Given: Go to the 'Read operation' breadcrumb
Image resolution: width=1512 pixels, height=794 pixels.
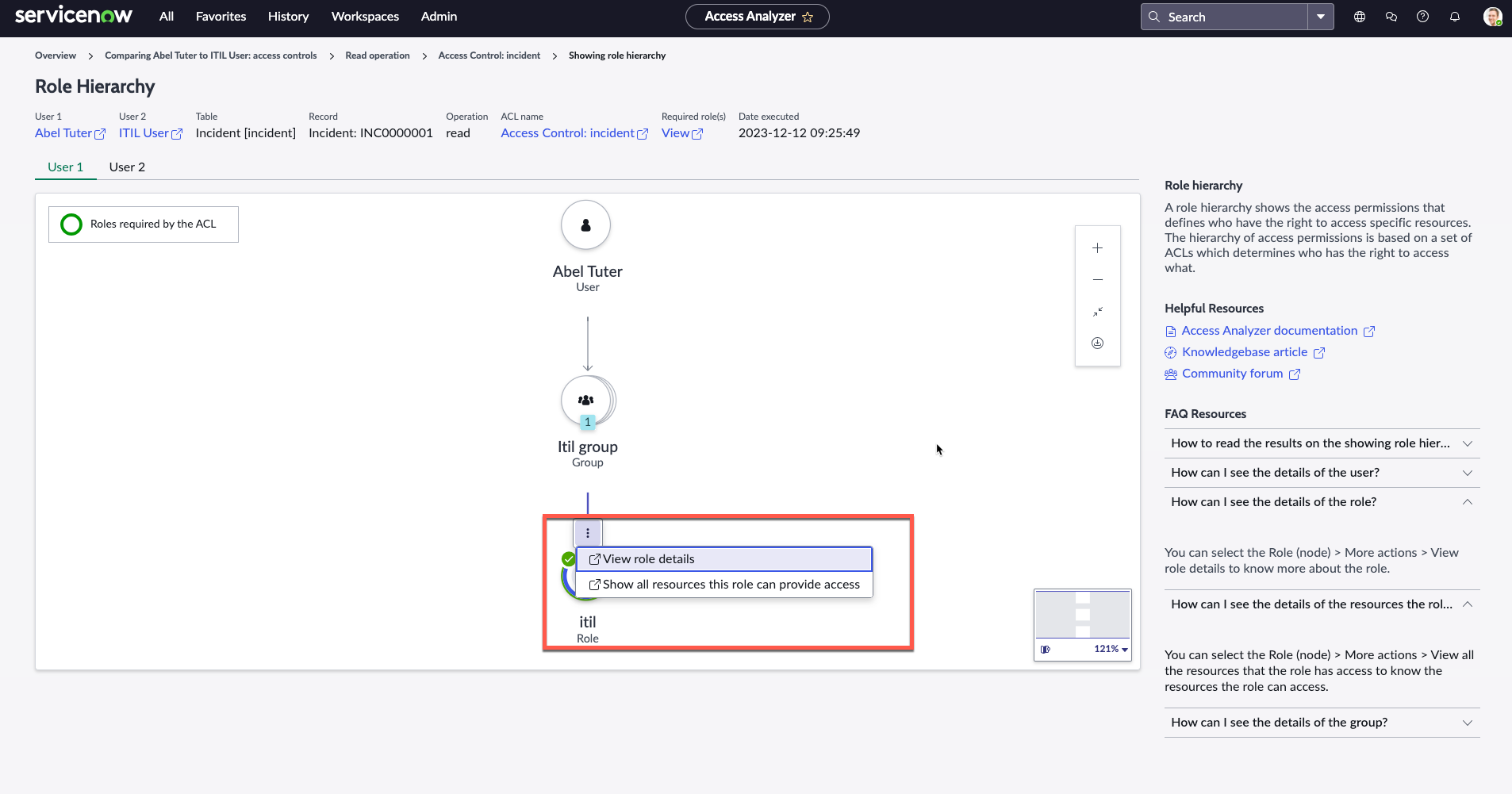Looking at the screenshot, I should (378, 56).
